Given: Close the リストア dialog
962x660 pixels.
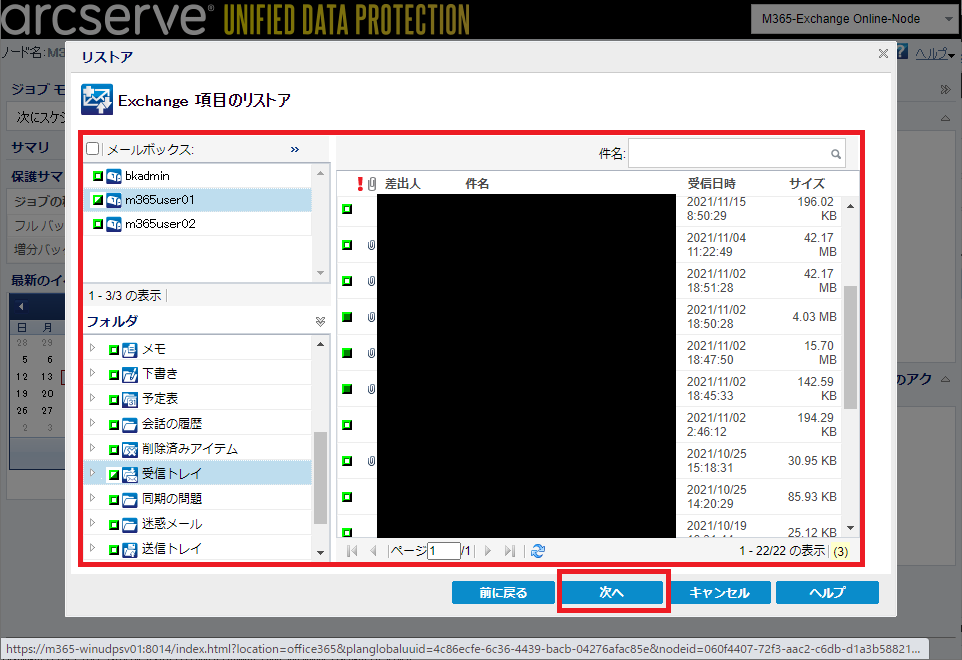Looking at the screenshot, I should [x=883, y=53].
